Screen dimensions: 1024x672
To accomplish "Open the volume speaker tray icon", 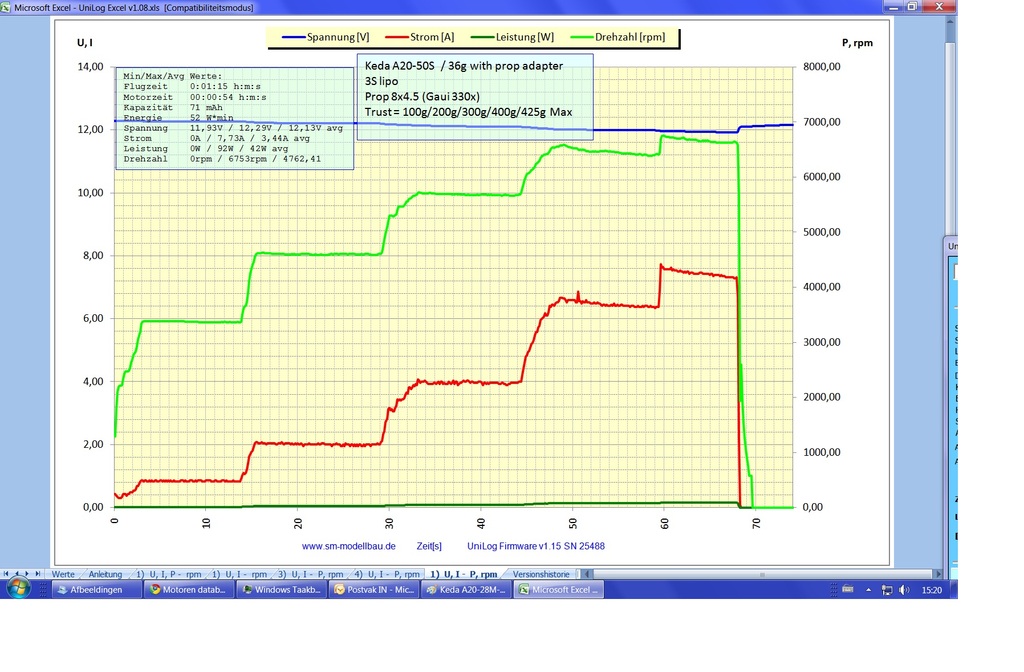I will coord(904,590).
